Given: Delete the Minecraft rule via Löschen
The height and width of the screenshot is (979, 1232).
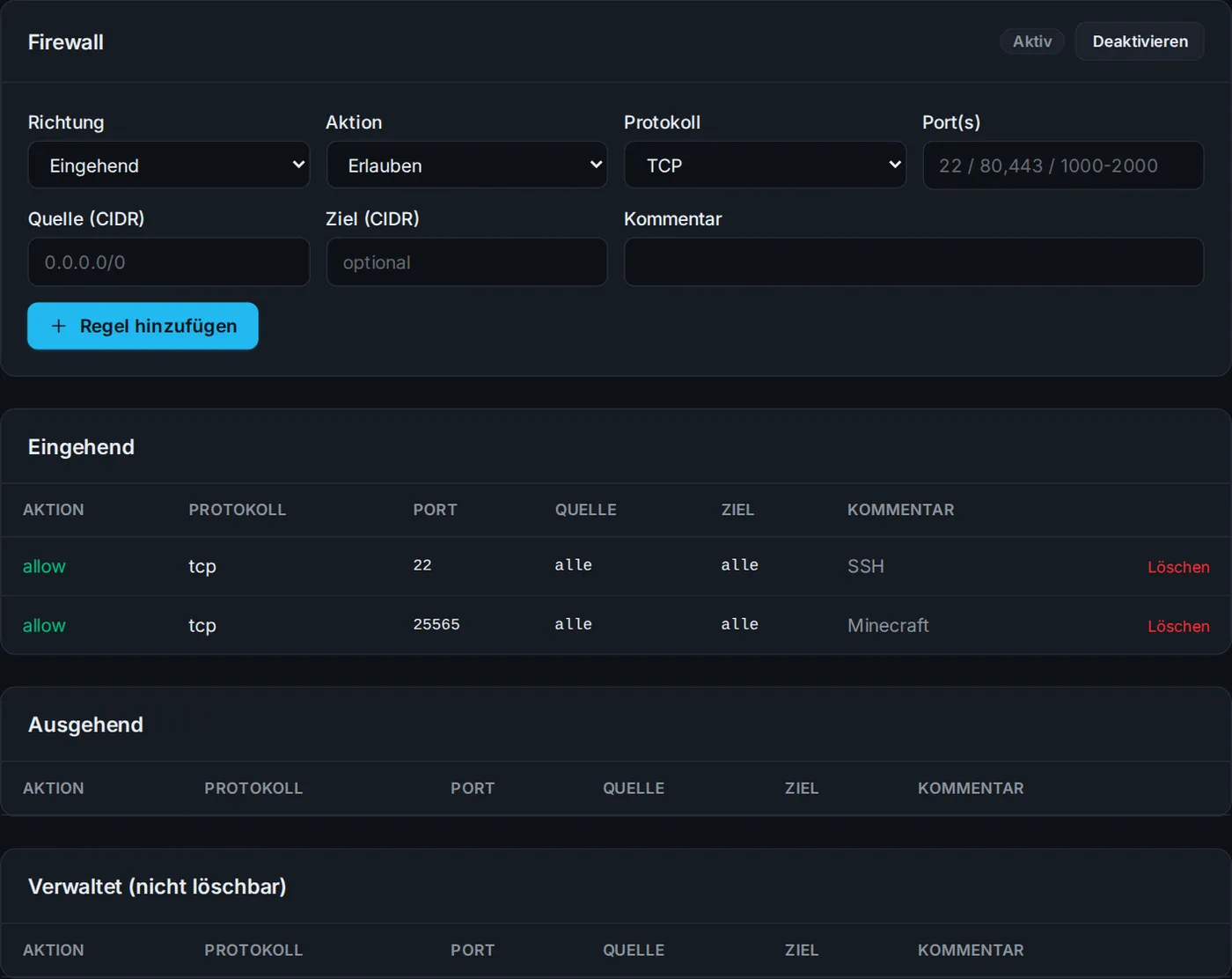Looking at the screenshot, I should coord(1178,626).
